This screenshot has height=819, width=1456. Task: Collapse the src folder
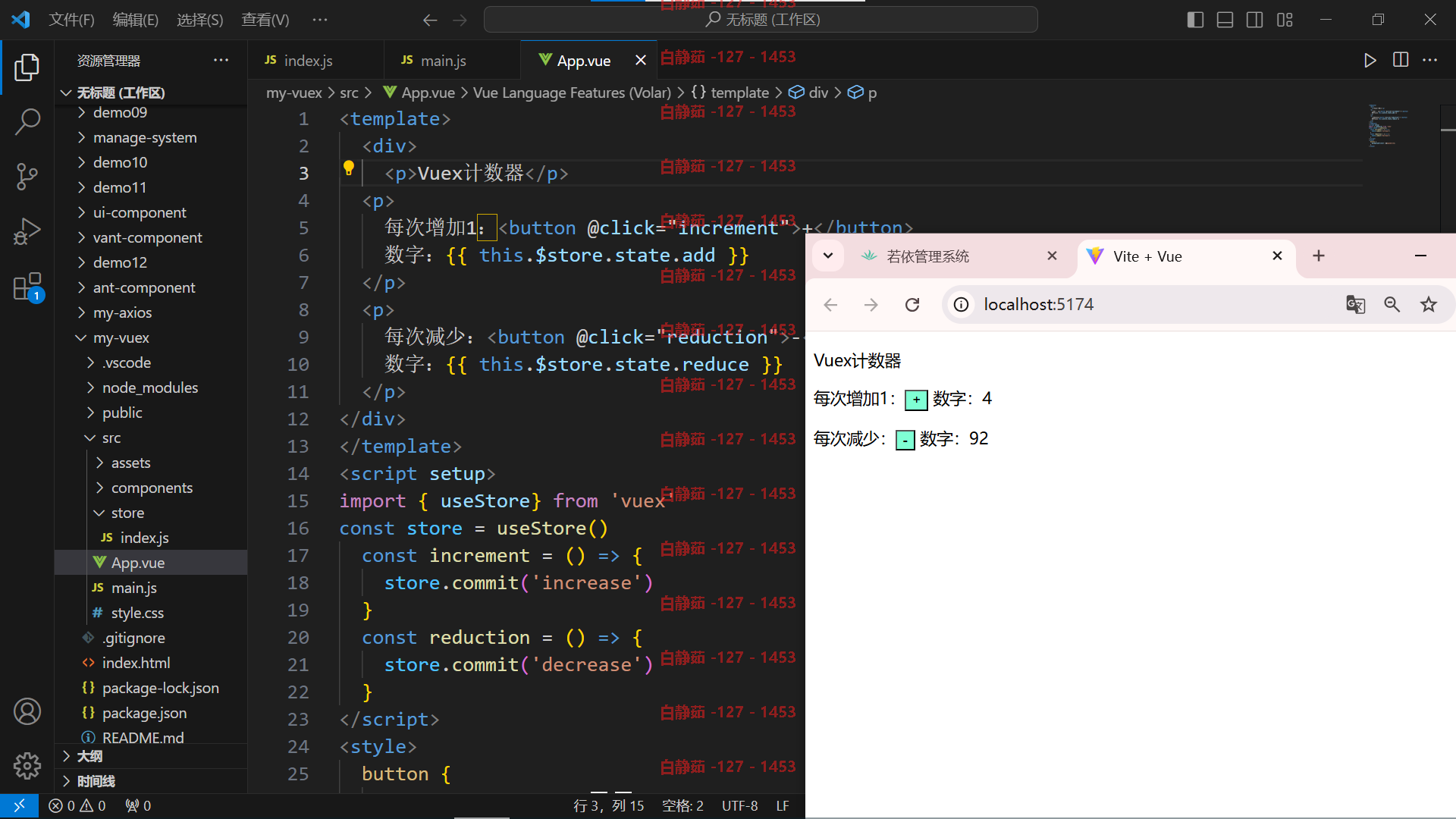point(111,438)
